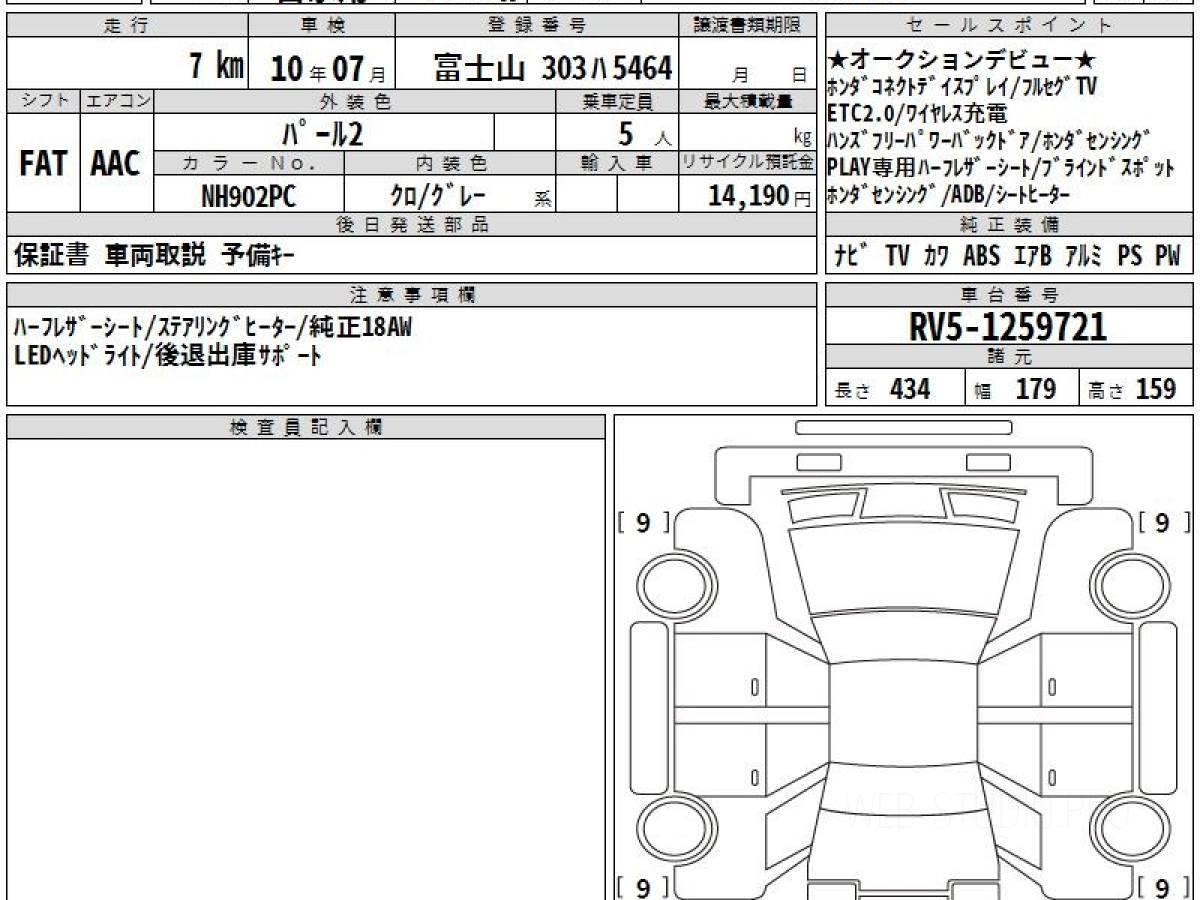Click inside the empty inspector notes box
Viewport: 1200px width, 900px height.
click(x=306, y=668)
